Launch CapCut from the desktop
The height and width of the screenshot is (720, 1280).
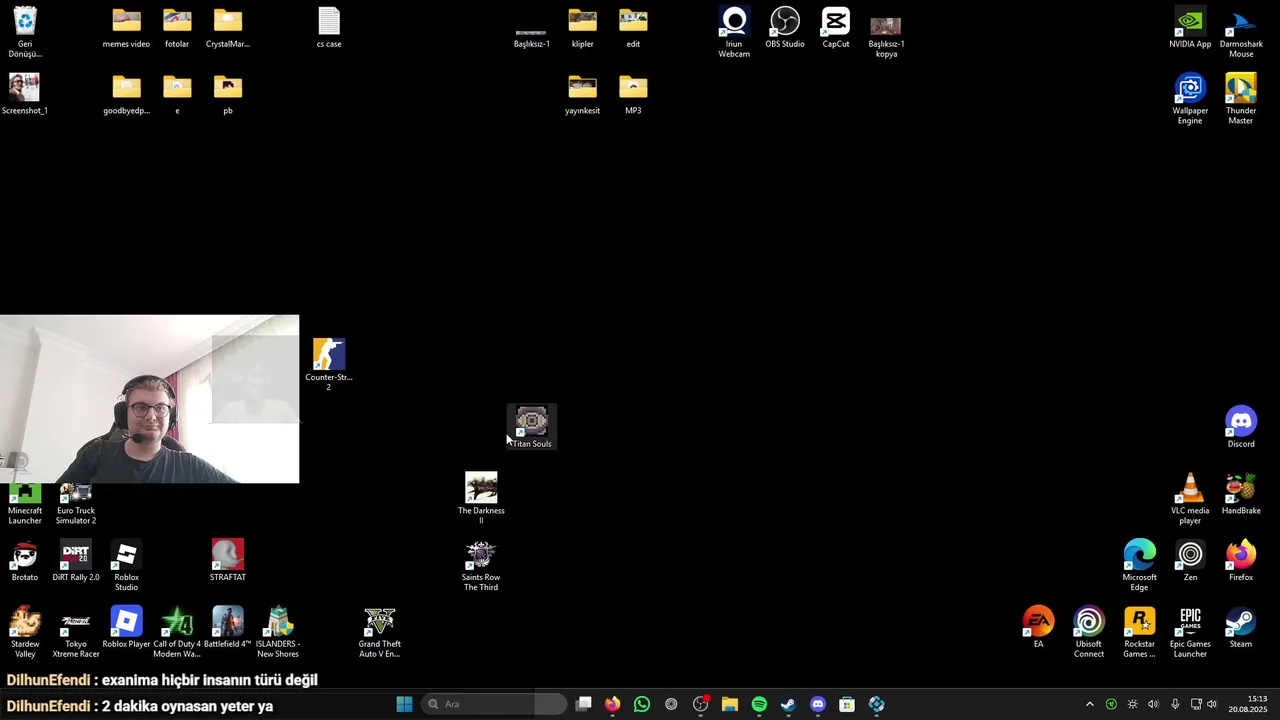(836, 27)
